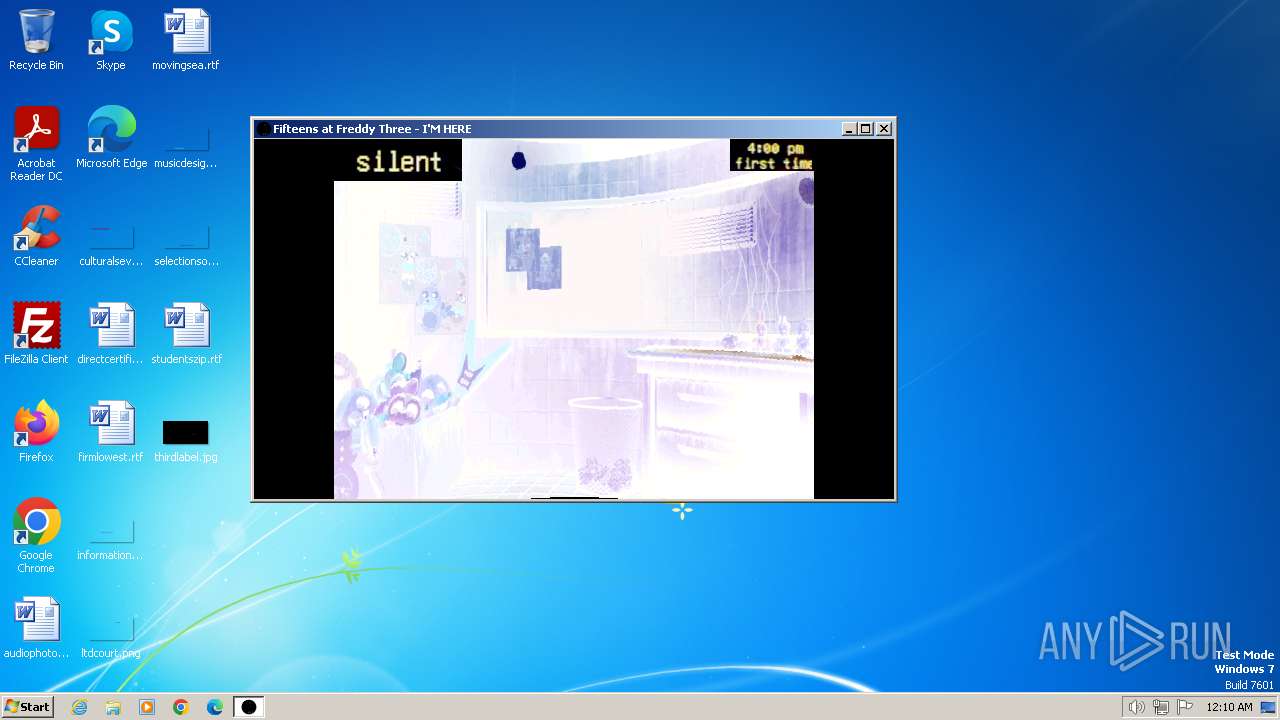Click the volume speaker tray icon

coord(1136,707)
